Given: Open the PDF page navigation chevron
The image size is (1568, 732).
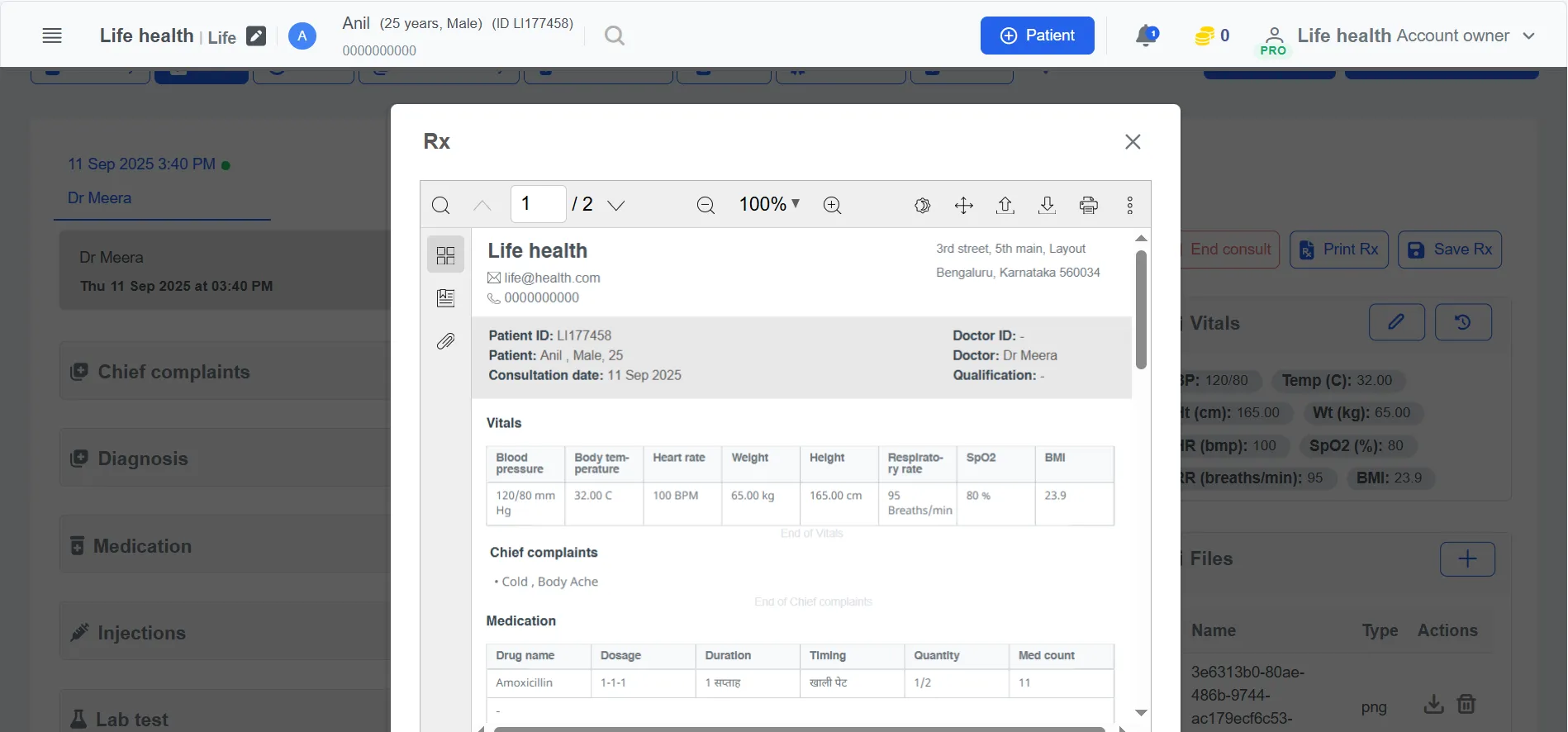Looking at the screenshot, I should click(616, 205).
